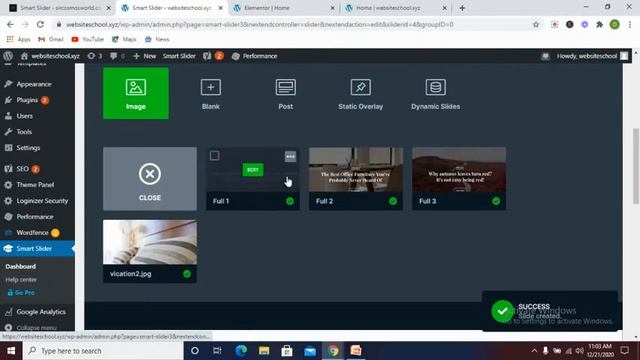Open the vication2.jpg slide thumbnail
Screen dimensions: 640x360
150,242
